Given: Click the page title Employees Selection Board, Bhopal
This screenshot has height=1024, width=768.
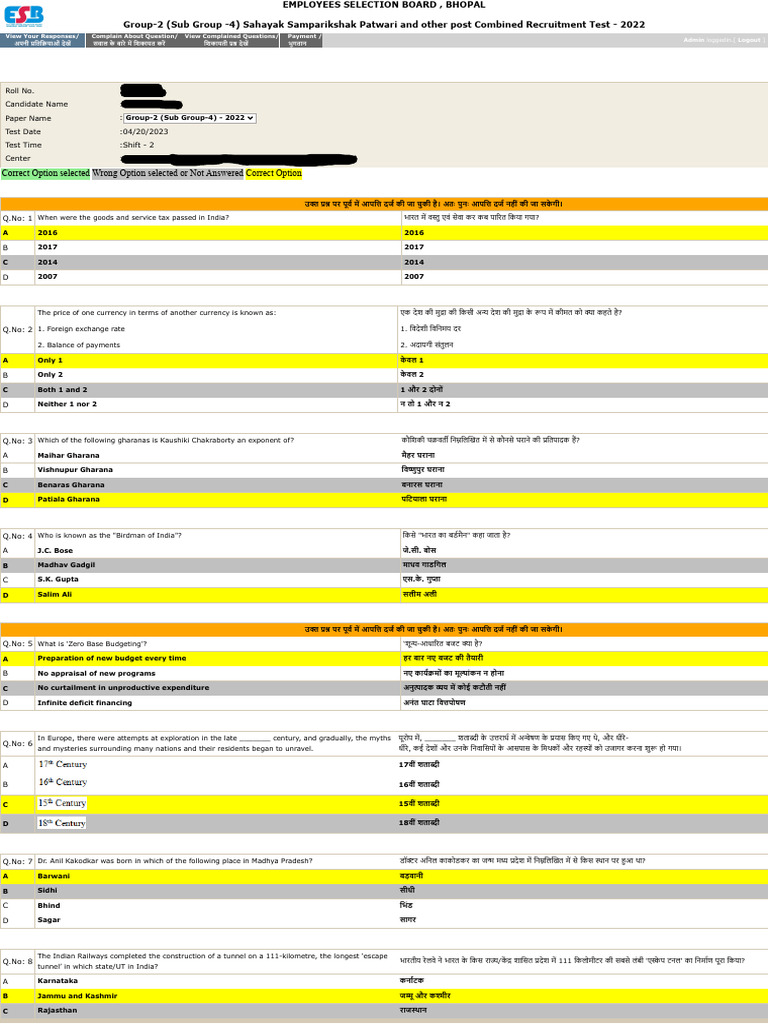Looking at the screenshot, I should [x=384, y=5].
